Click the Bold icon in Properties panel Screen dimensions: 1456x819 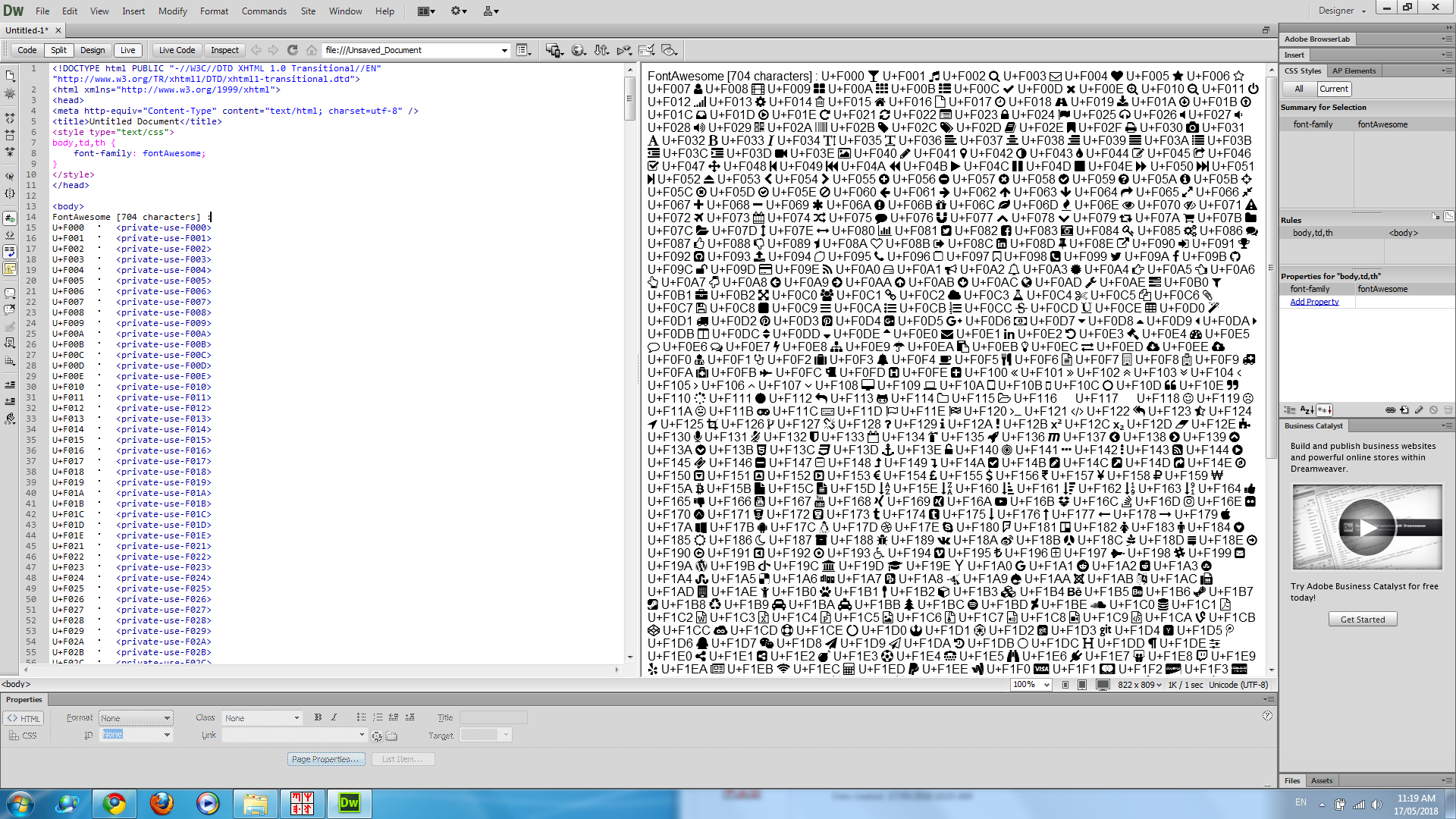click(318, 717)
